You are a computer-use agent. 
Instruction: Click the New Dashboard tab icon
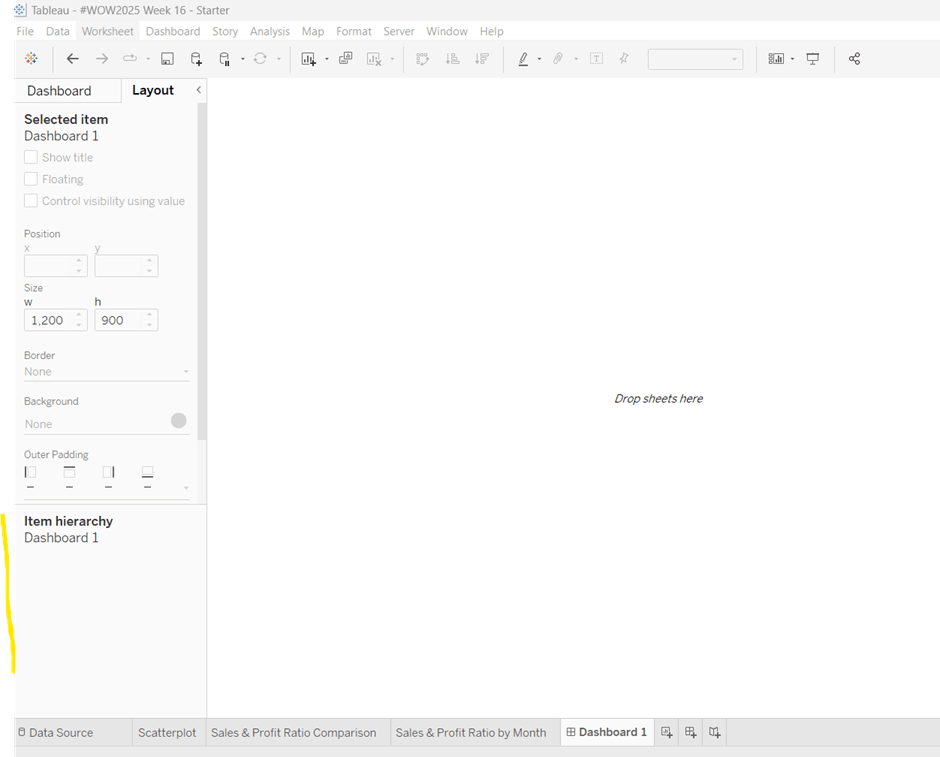click(690, 732)
